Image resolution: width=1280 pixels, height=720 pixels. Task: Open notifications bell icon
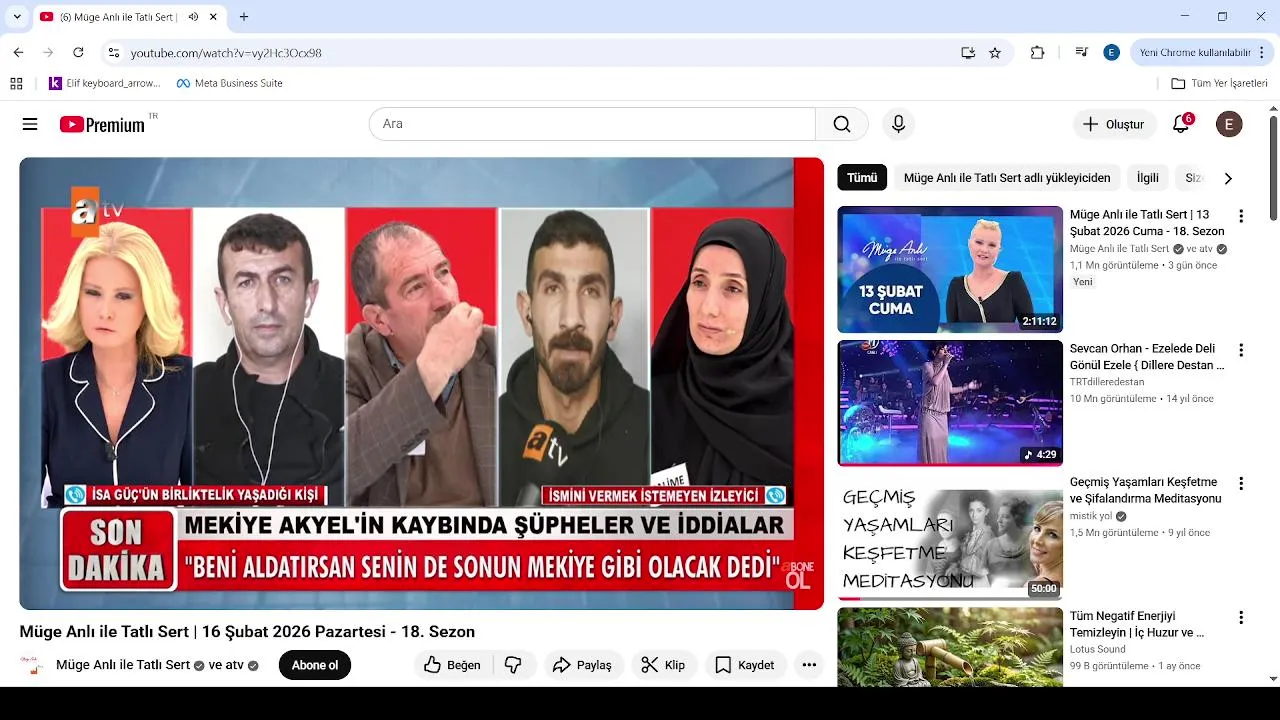pos(1181,124)
